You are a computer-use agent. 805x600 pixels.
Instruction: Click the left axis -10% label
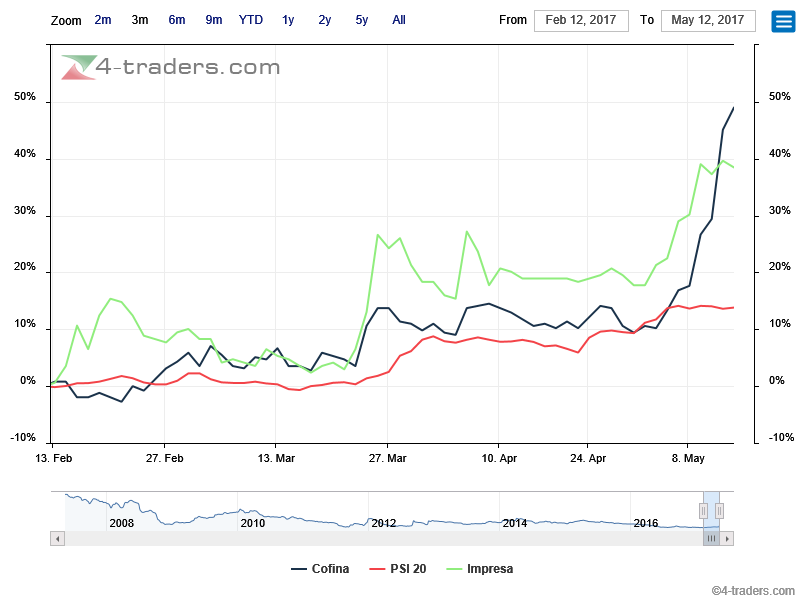[x=23, y=438]
